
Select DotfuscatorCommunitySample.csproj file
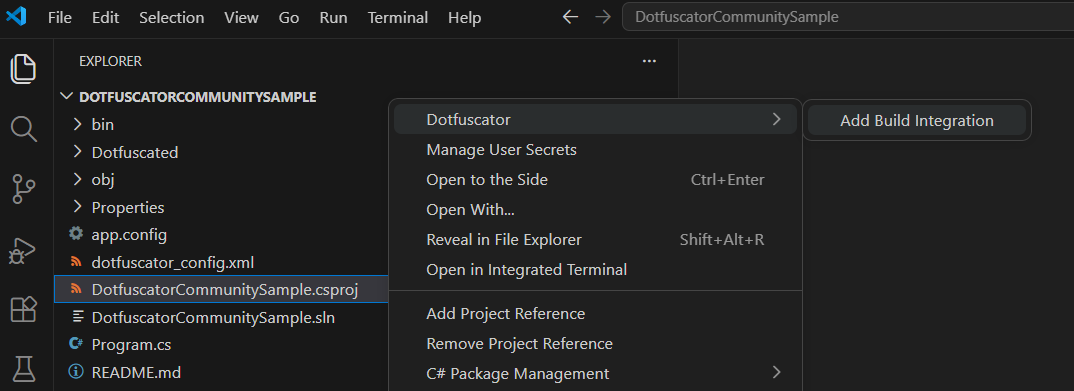[225, 290]
